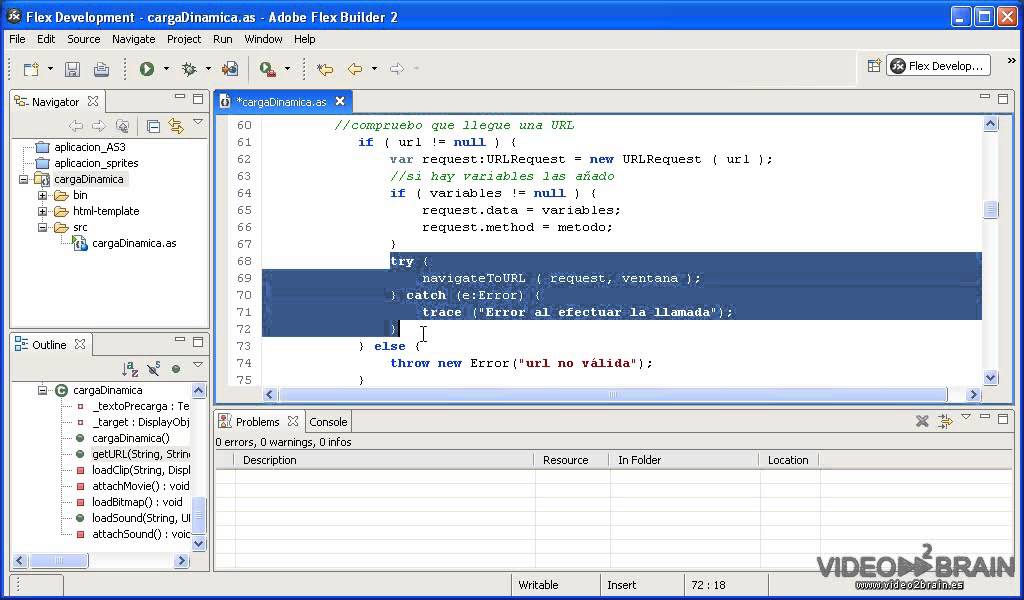
Task: Select getURL method in Outline
Action: pyautogui.click(x=141, y=454)
